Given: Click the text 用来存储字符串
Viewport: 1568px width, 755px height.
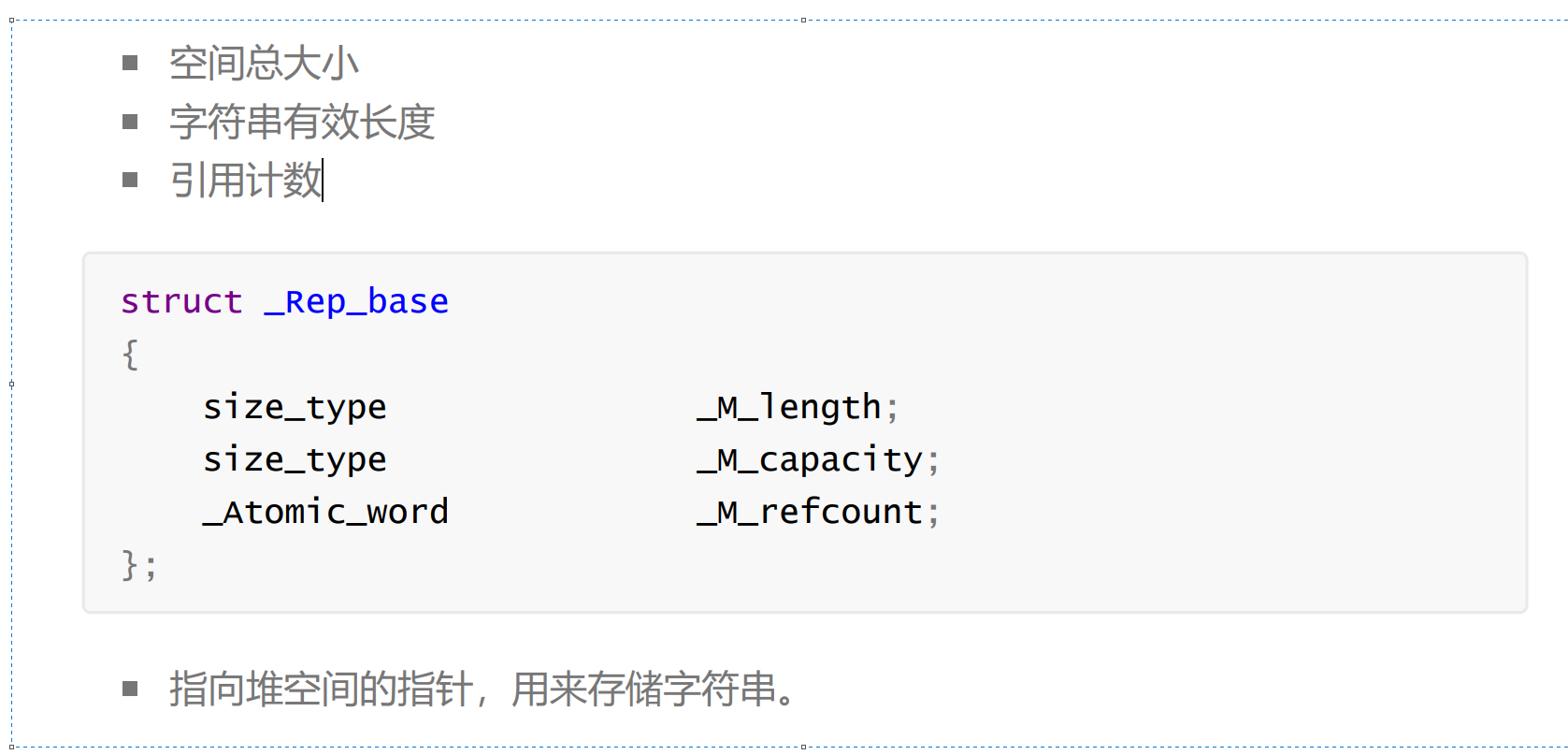Looking at the screenshot, I should [644, 690].
